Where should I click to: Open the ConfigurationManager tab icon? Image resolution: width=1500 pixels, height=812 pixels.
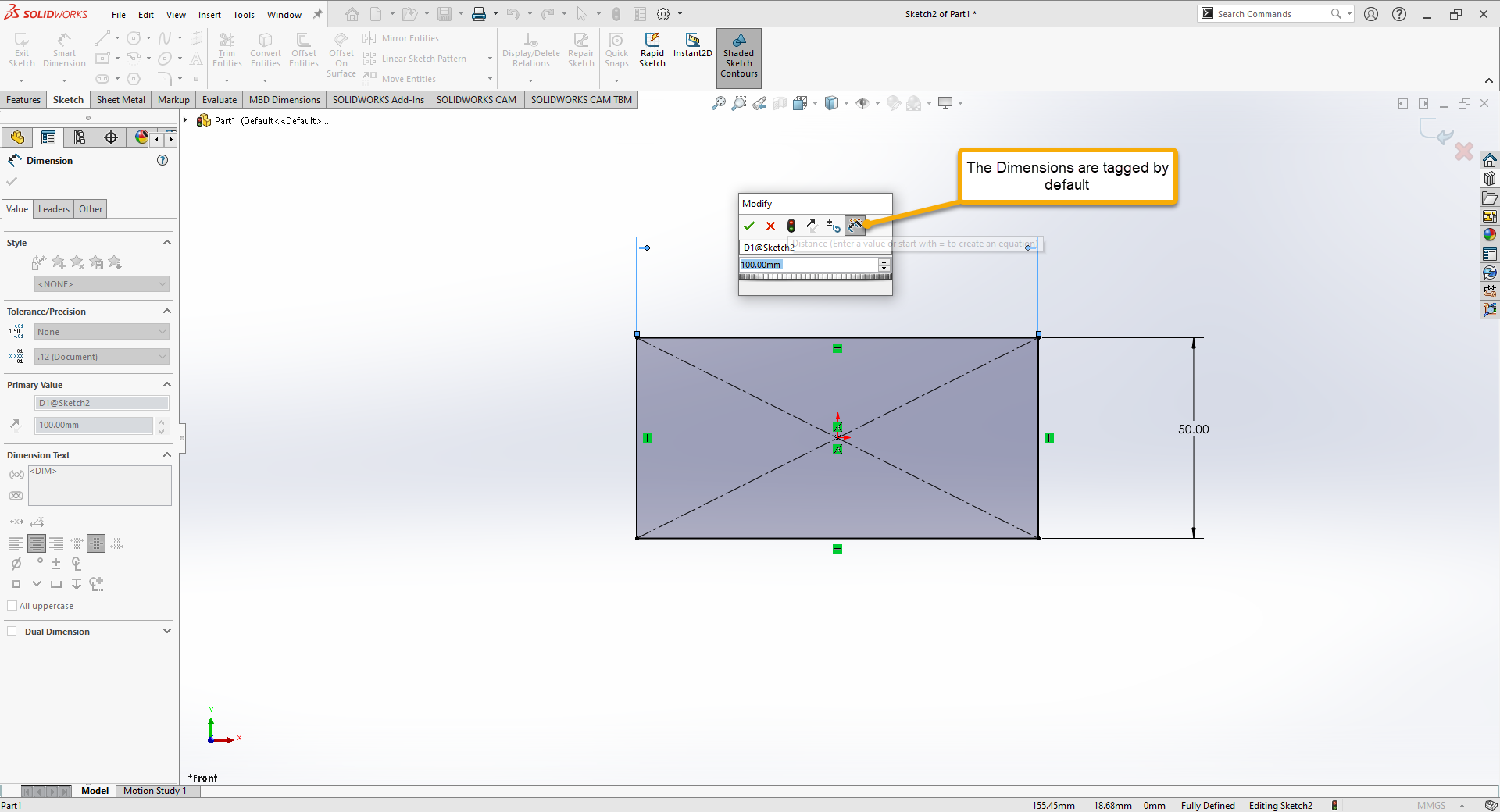[80, 138]
